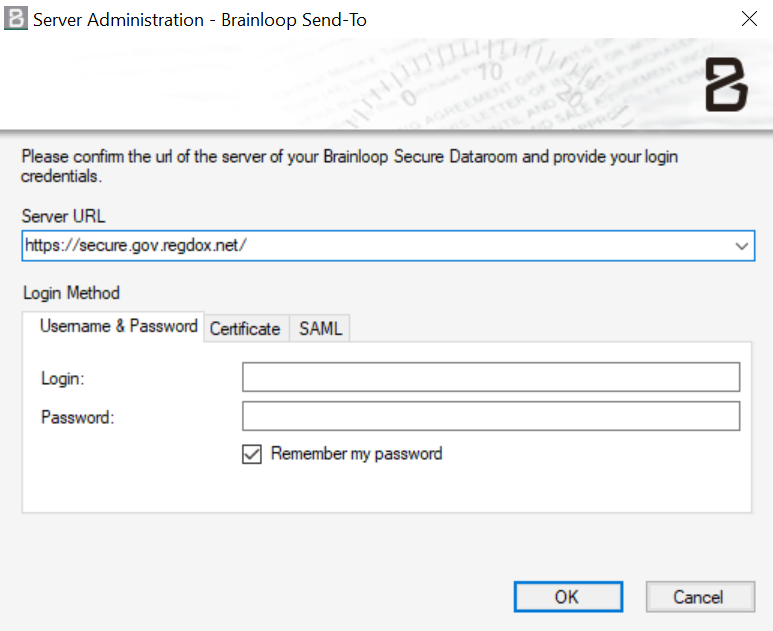Uncheck Remember my password checkbox

click(x=252, y=454)
